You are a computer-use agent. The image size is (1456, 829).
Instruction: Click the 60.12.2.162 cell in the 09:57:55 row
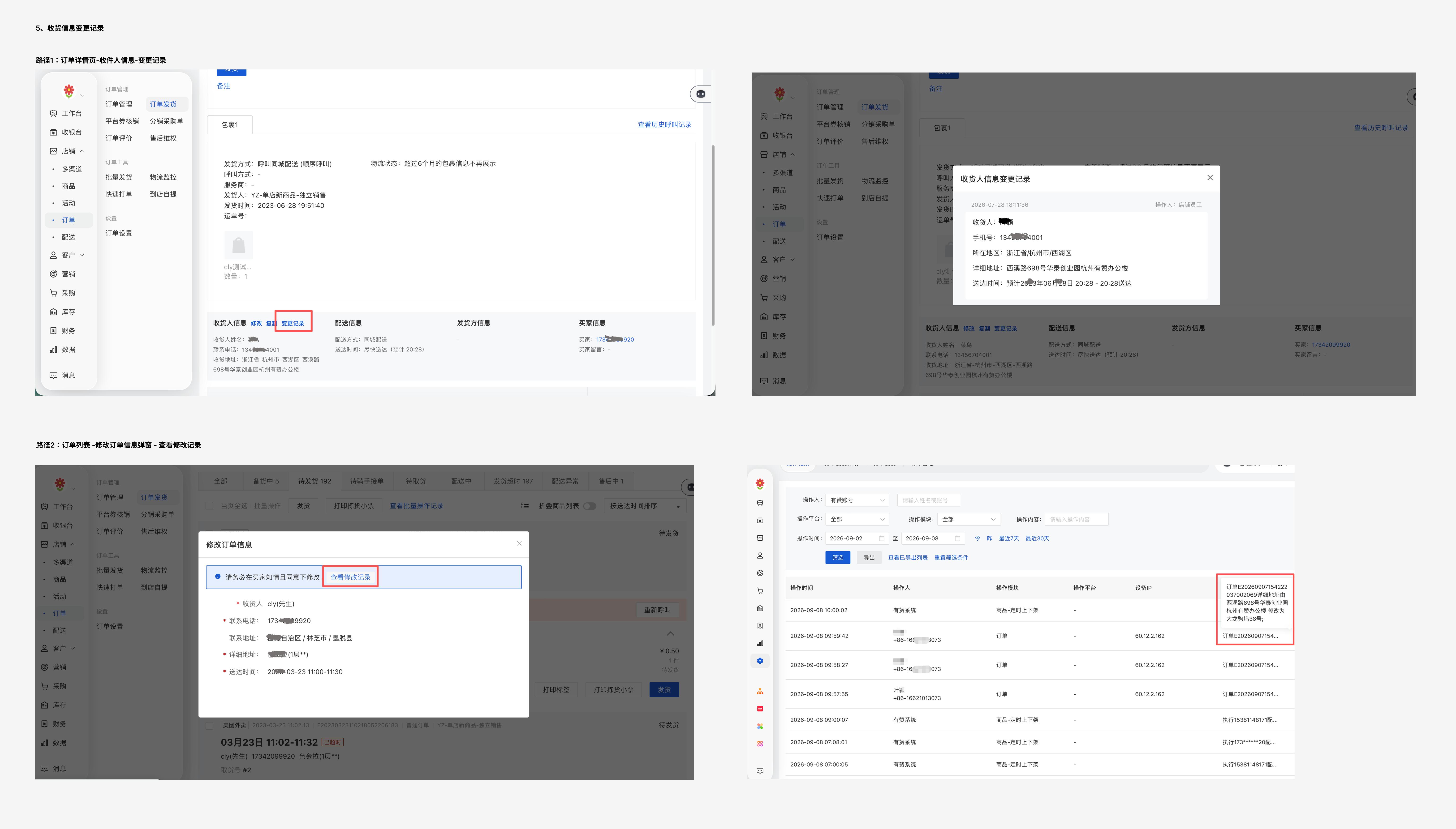[x=1150, y=694]
